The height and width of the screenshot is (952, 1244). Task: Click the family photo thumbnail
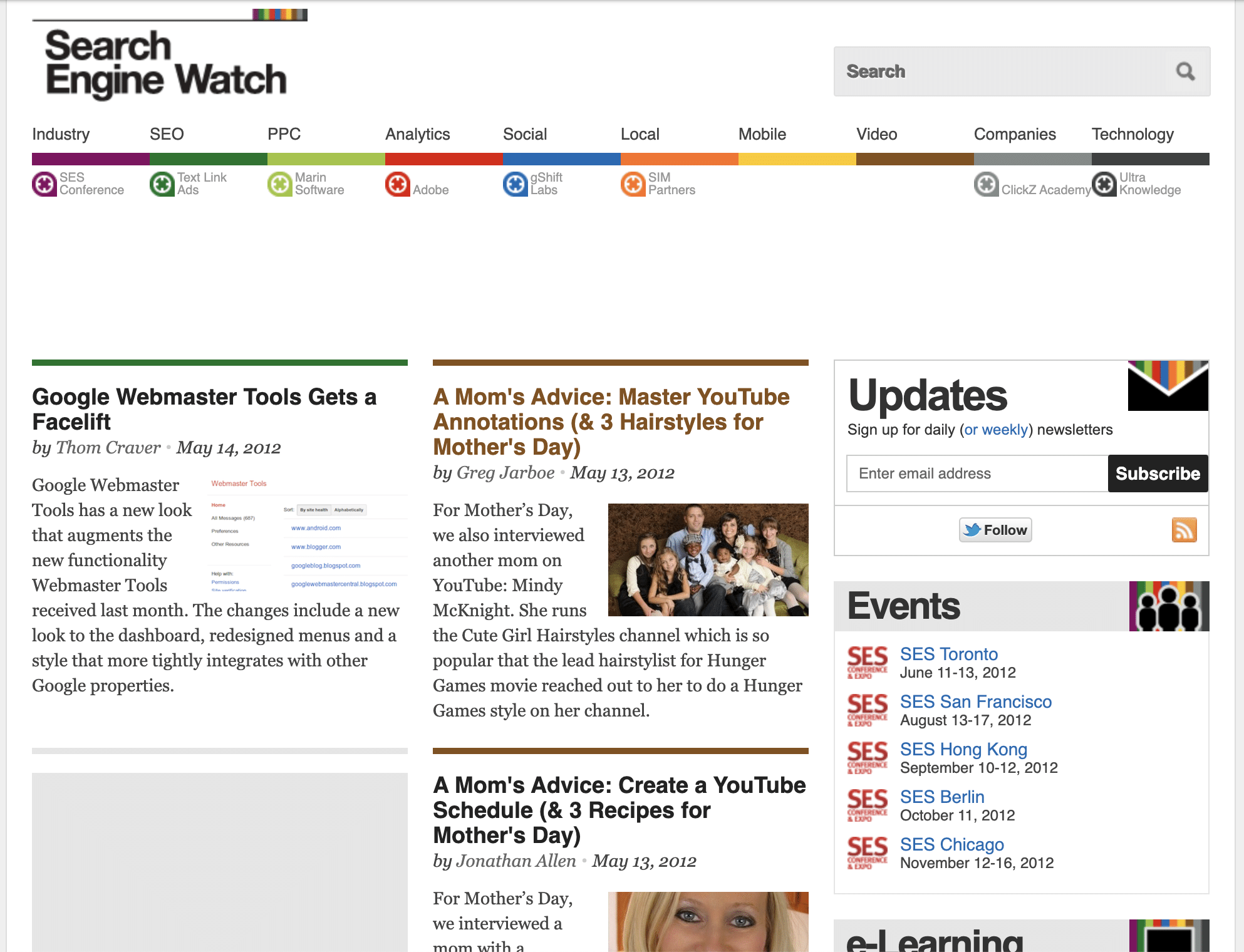click(708, 560)
